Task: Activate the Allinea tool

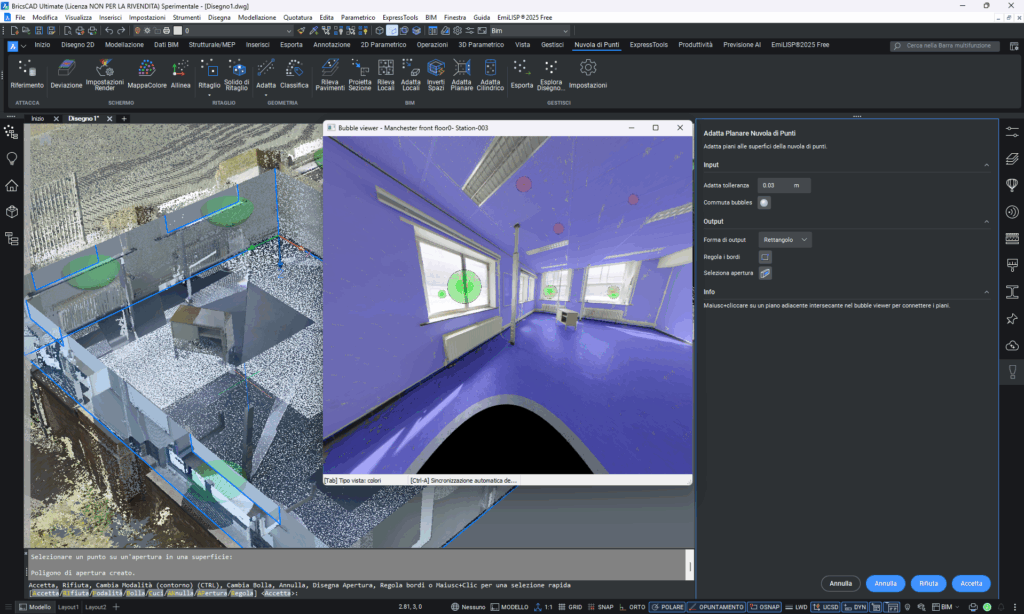Action: [180, 74]
